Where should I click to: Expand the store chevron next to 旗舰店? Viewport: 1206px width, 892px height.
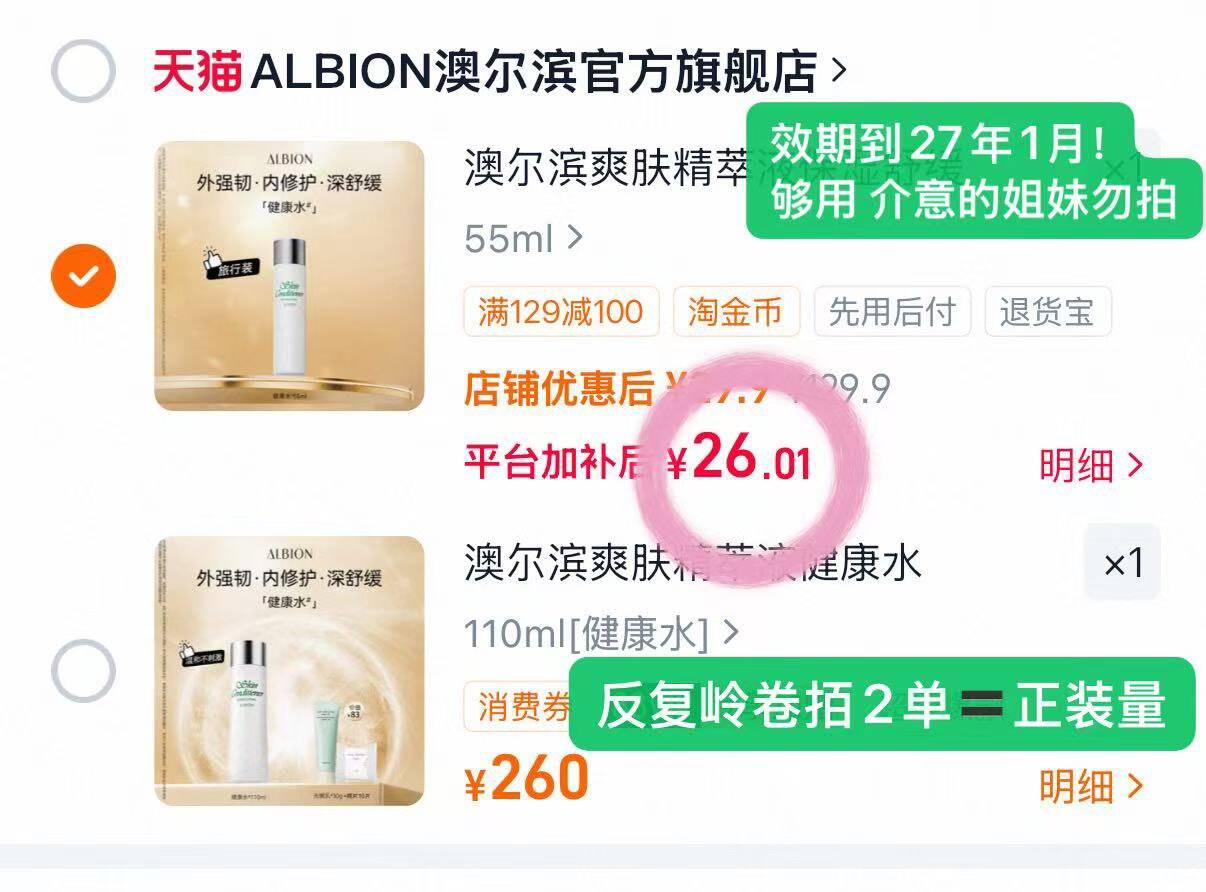(x=838, y=71)
